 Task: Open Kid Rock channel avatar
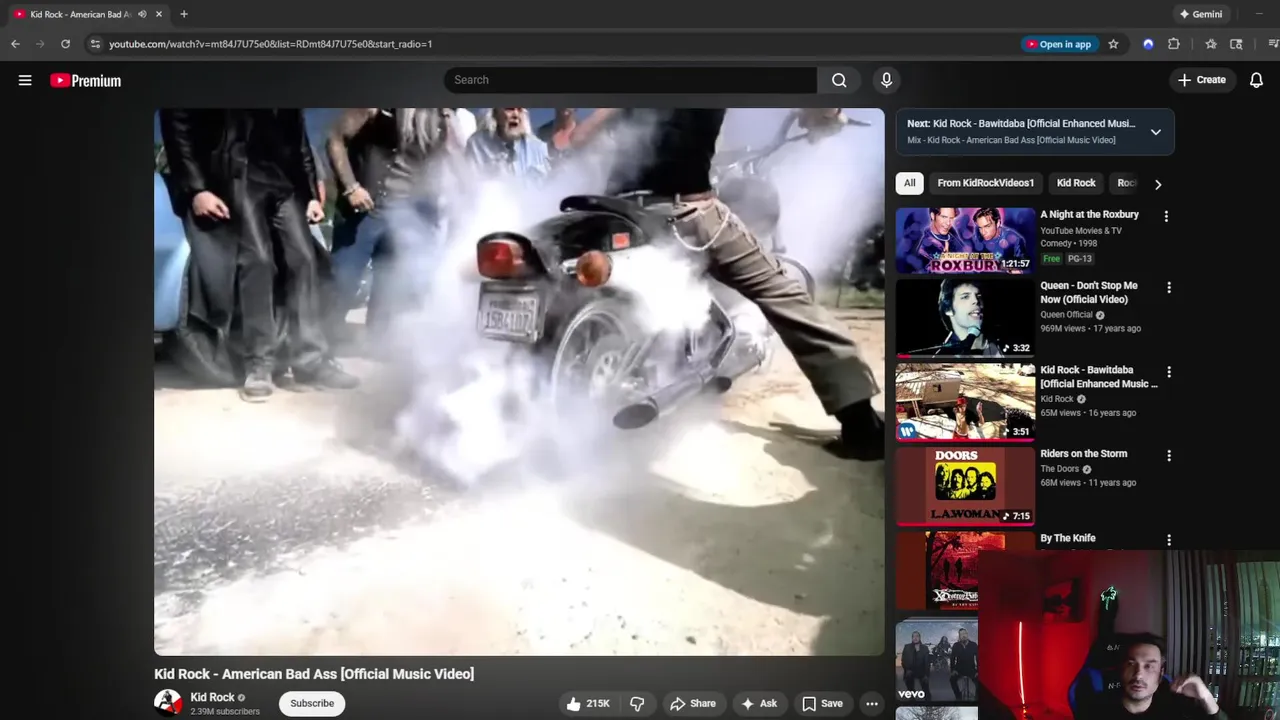coord(168,703)
